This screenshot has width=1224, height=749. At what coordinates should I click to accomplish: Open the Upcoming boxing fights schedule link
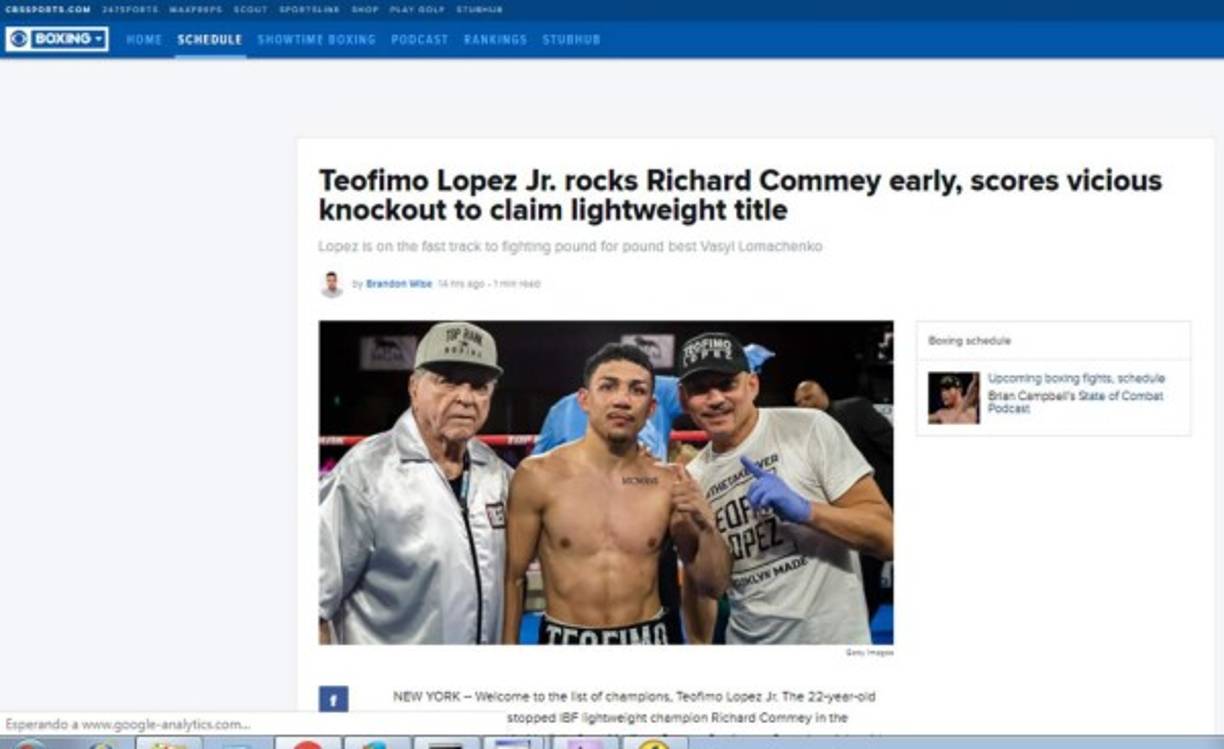point(1074,379)
